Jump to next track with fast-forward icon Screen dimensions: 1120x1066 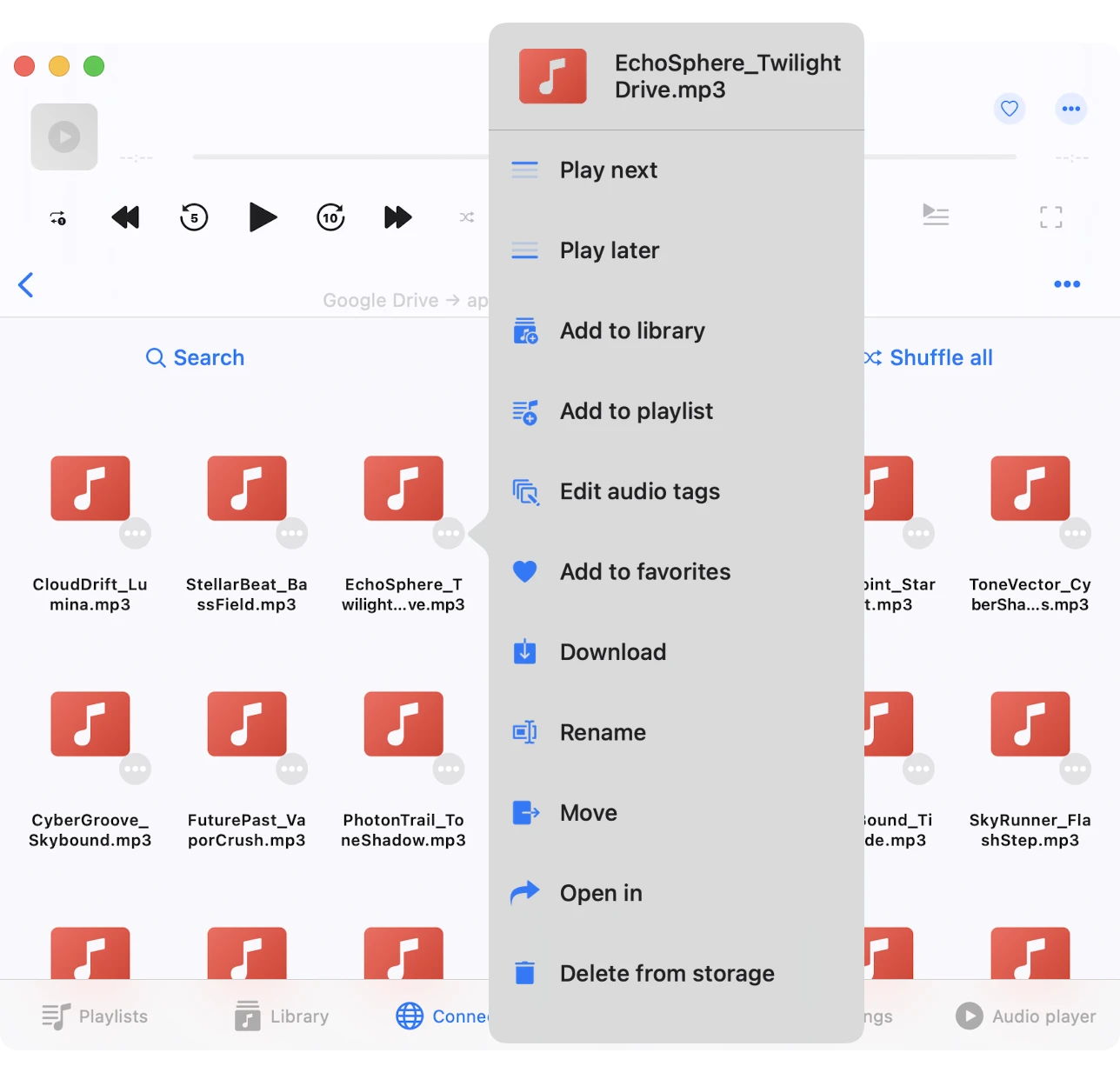point(397,217)
